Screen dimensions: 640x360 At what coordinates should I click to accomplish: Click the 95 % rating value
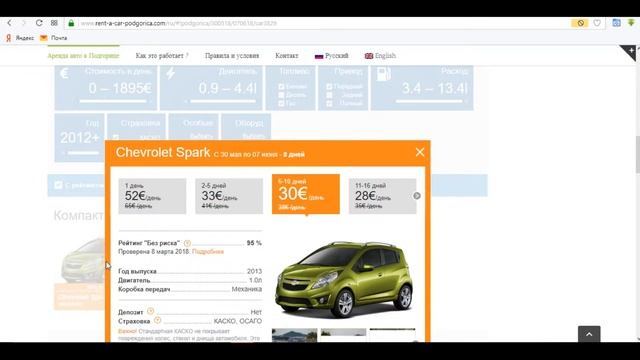click(254, 243)
